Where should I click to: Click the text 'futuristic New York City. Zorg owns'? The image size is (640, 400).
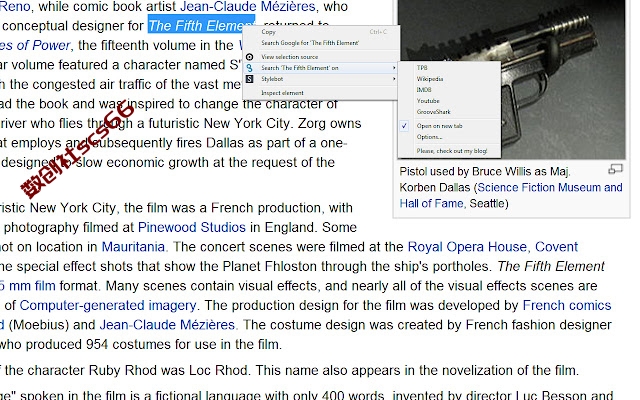click(x=255, y=123)
